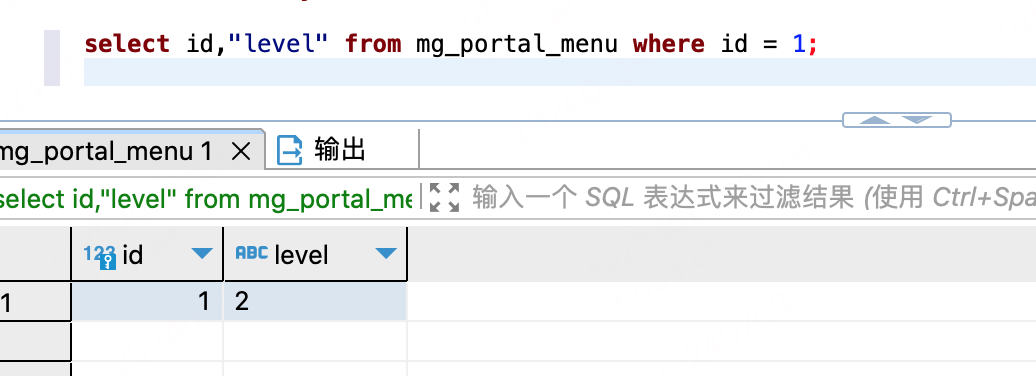Image resolution: width=1036 pixels, height=376 pixels.
Task: Click the ABC type icon of level column
Action: point(252,253)
